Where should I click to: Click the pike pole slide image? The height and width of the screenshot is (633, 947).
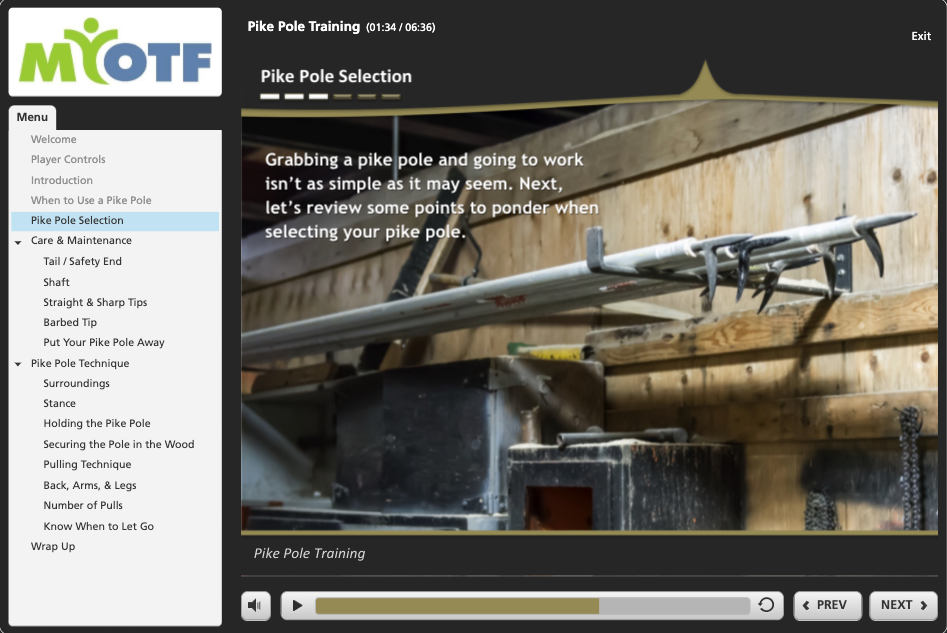(x=589, y=320)
